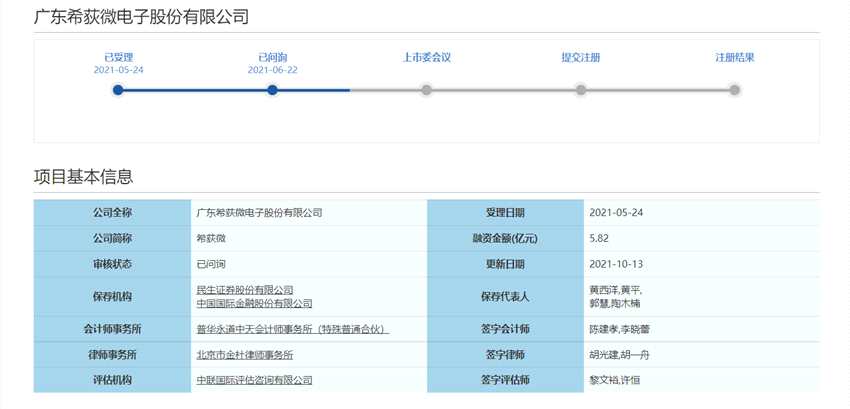Click the 公司全称 header cell
850x409 pixels.
click(x=112, y=213)
